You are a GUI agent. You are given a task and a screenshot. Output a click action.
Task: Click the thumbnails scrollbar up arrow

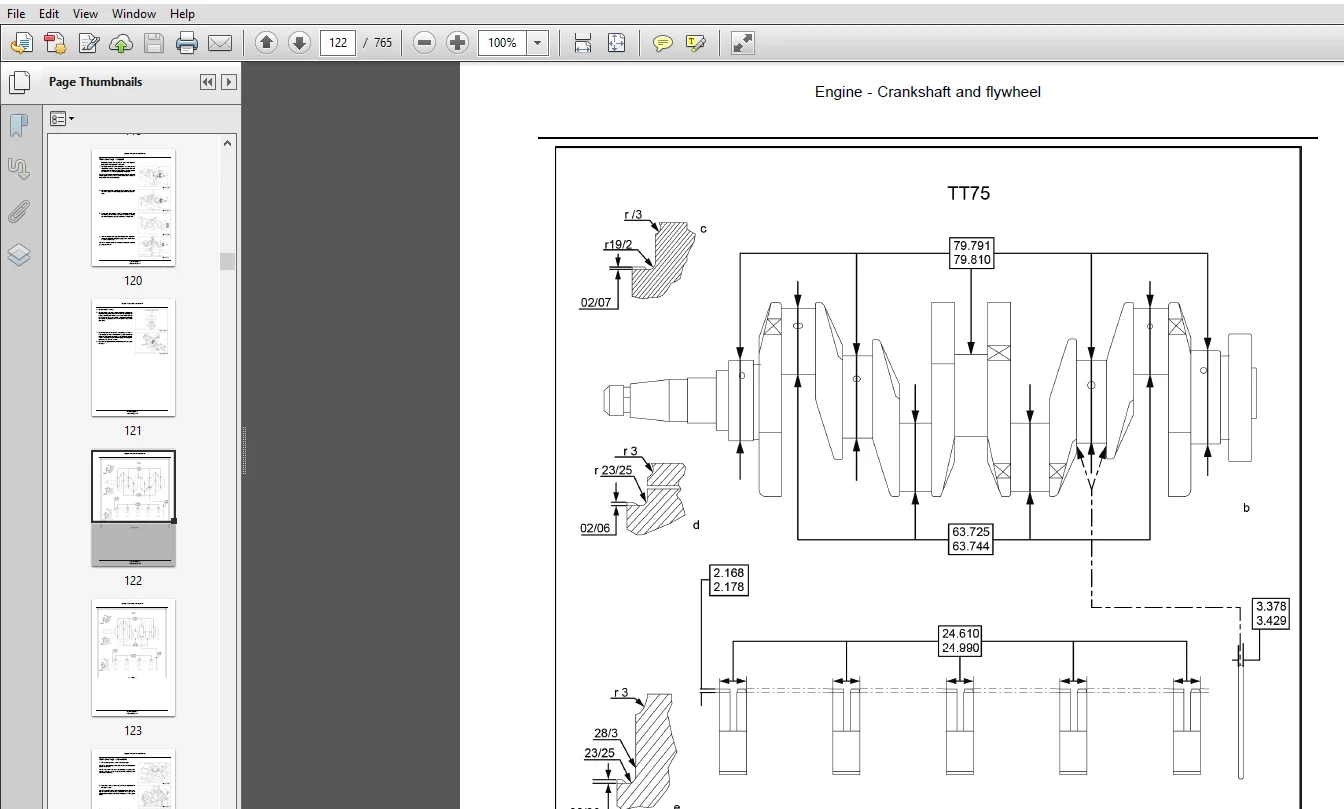point(228,143)
